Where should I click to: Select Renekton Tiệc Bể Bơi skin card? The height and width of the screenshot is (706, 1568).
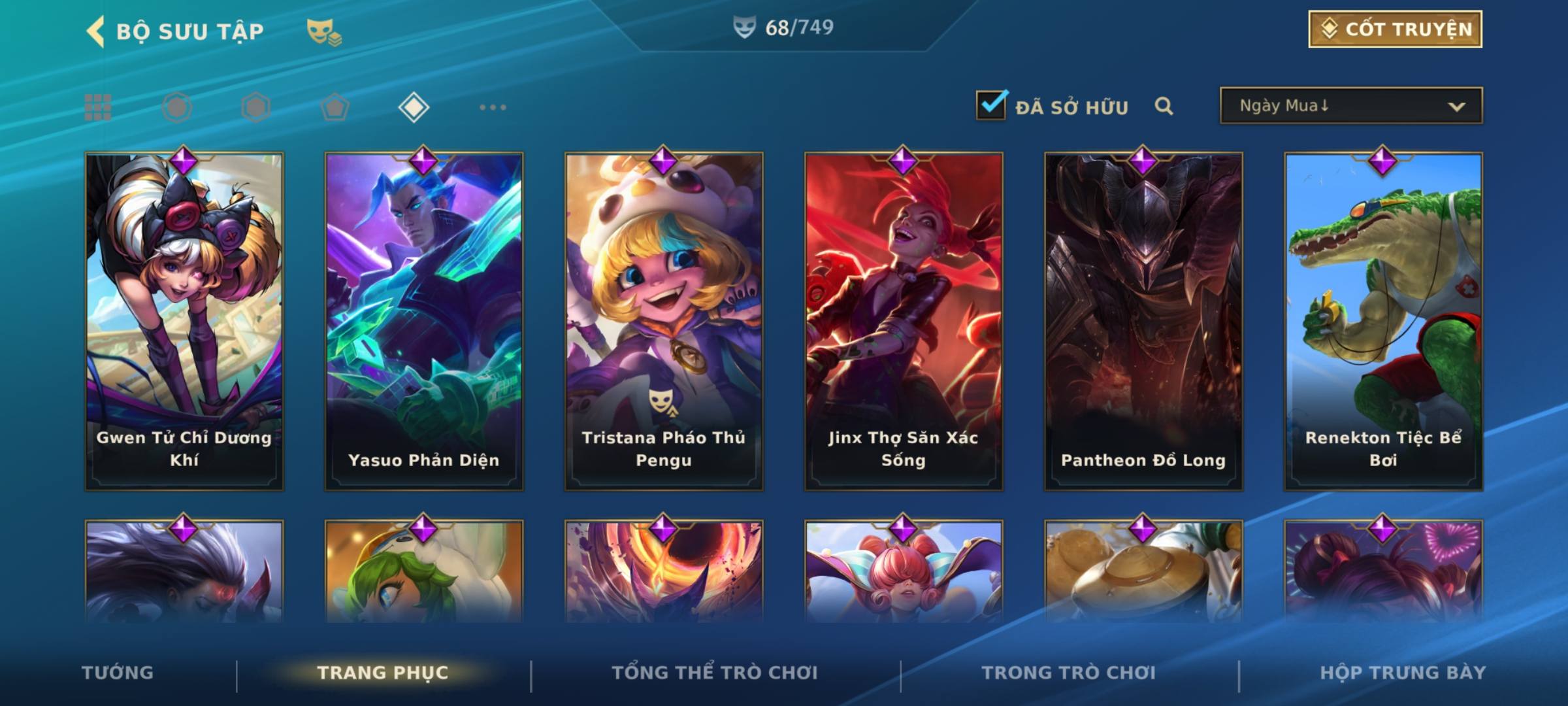[x=1383, y=322]
